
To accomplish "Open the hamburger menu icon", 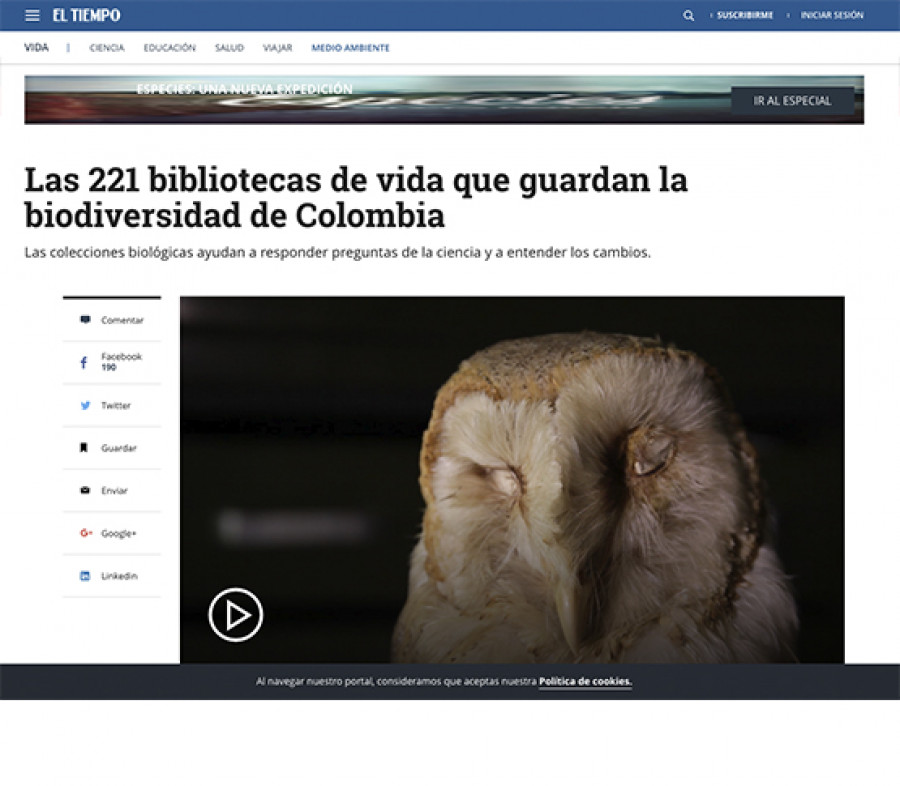I will click(x=32, y=16).
